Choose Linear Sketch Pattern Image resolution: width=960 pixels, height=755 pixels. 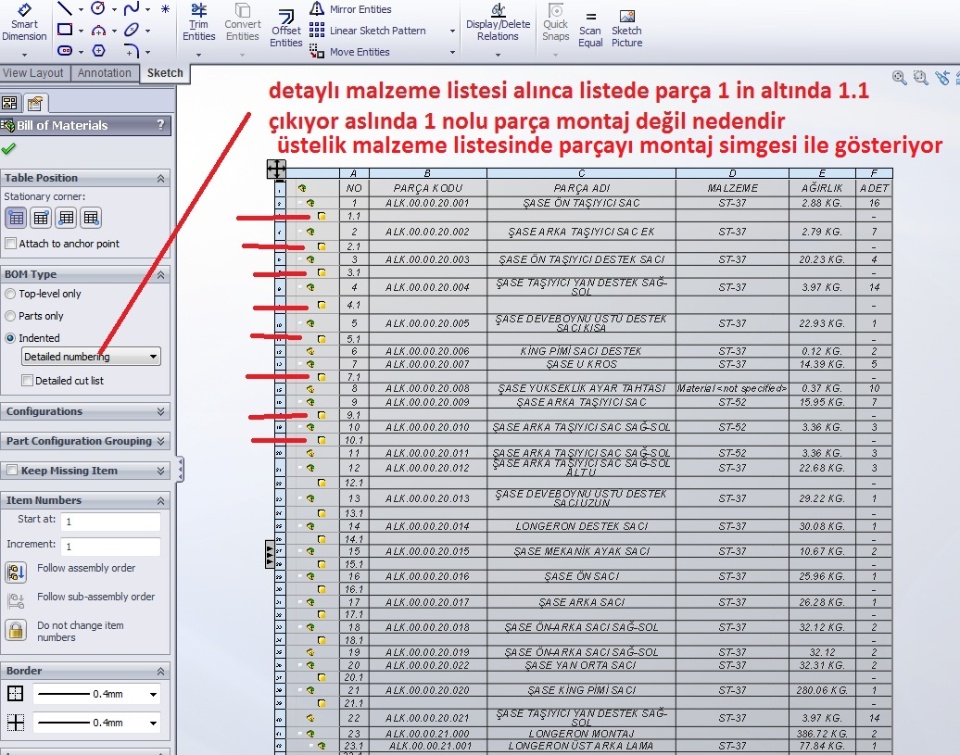[x=367, y=31]
